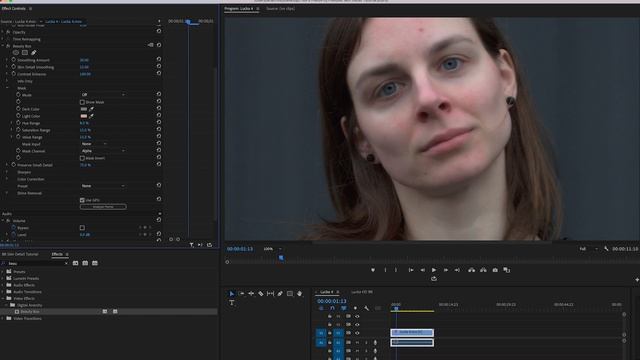Click the first filter badge beside the Effects search field
The width and height of the screenshot is (640, 360).
(x=76, y=263)
